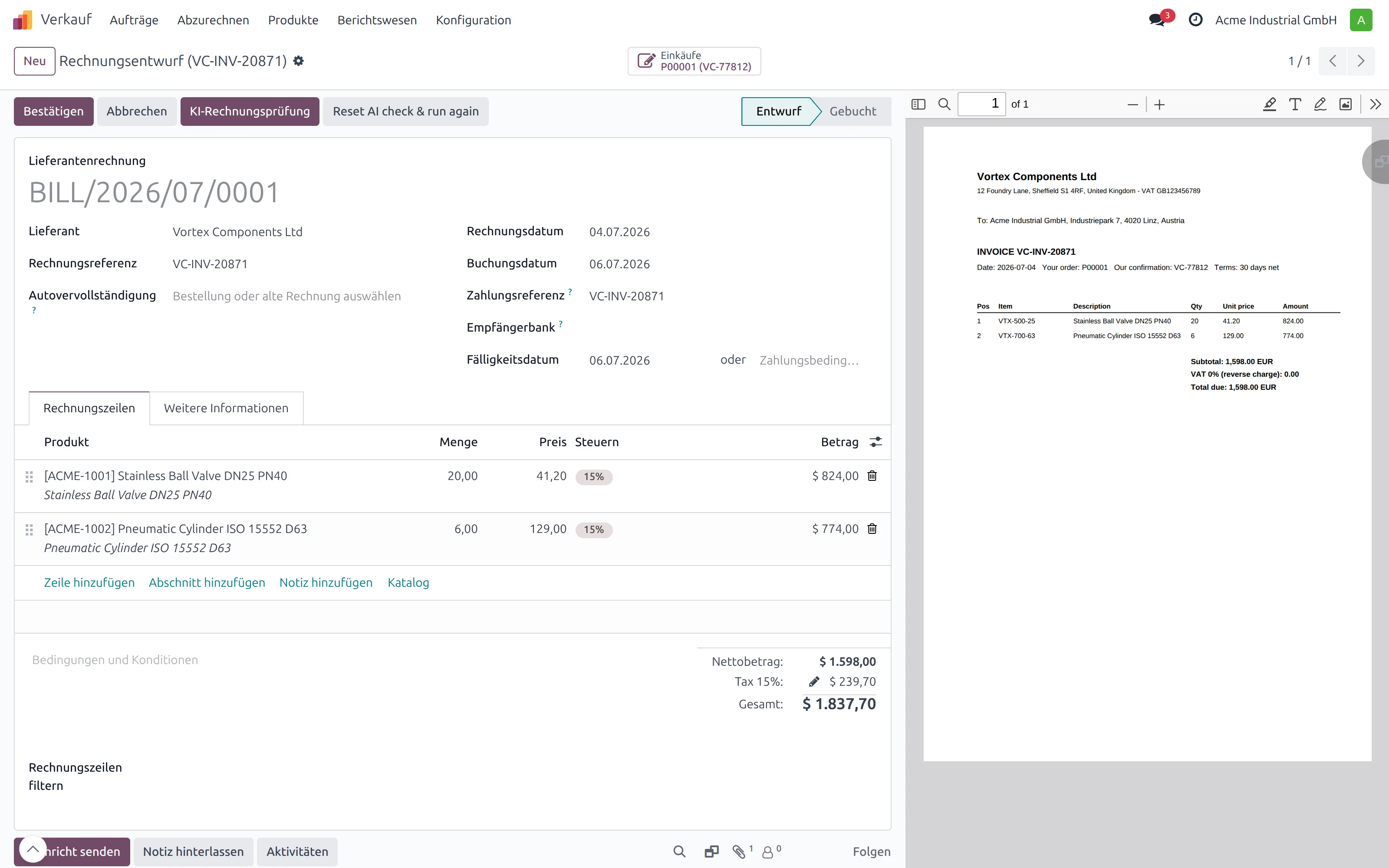Open the Konfiguration menu
Screen dimensions: 1389x868
point(473,20)
